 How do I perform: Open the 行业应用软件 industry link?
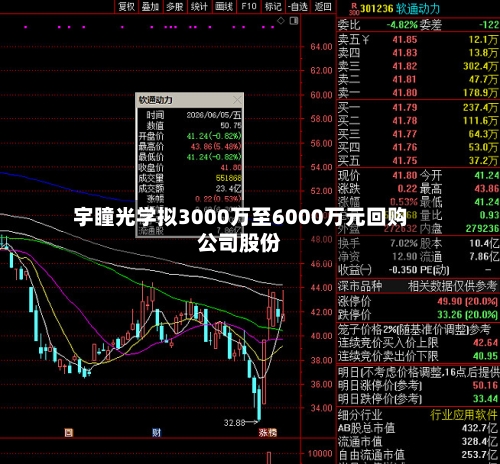pos(464,415)
